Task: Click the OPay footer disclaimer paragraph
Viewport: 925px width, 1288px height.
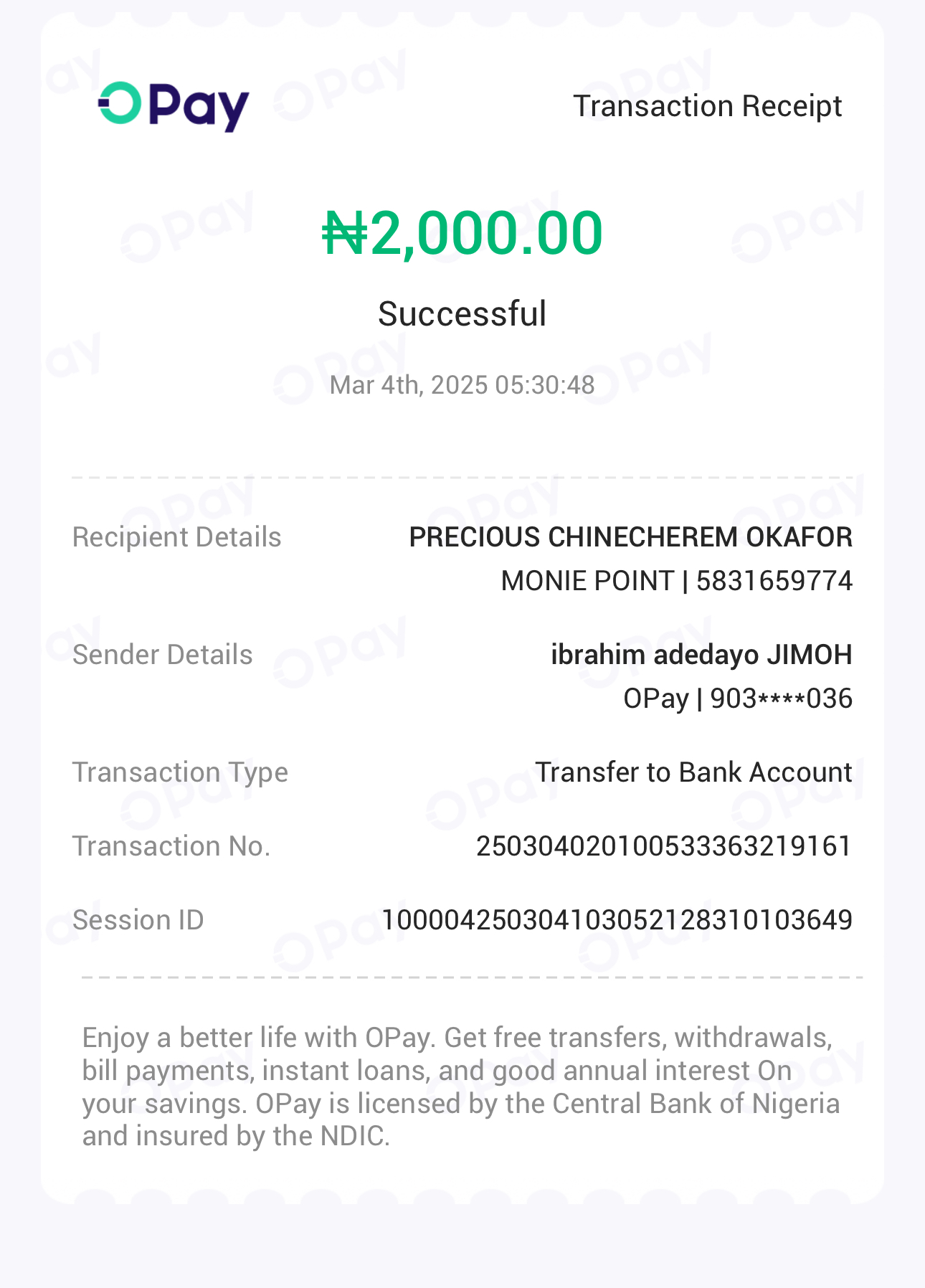Action: click(461, 1086)
